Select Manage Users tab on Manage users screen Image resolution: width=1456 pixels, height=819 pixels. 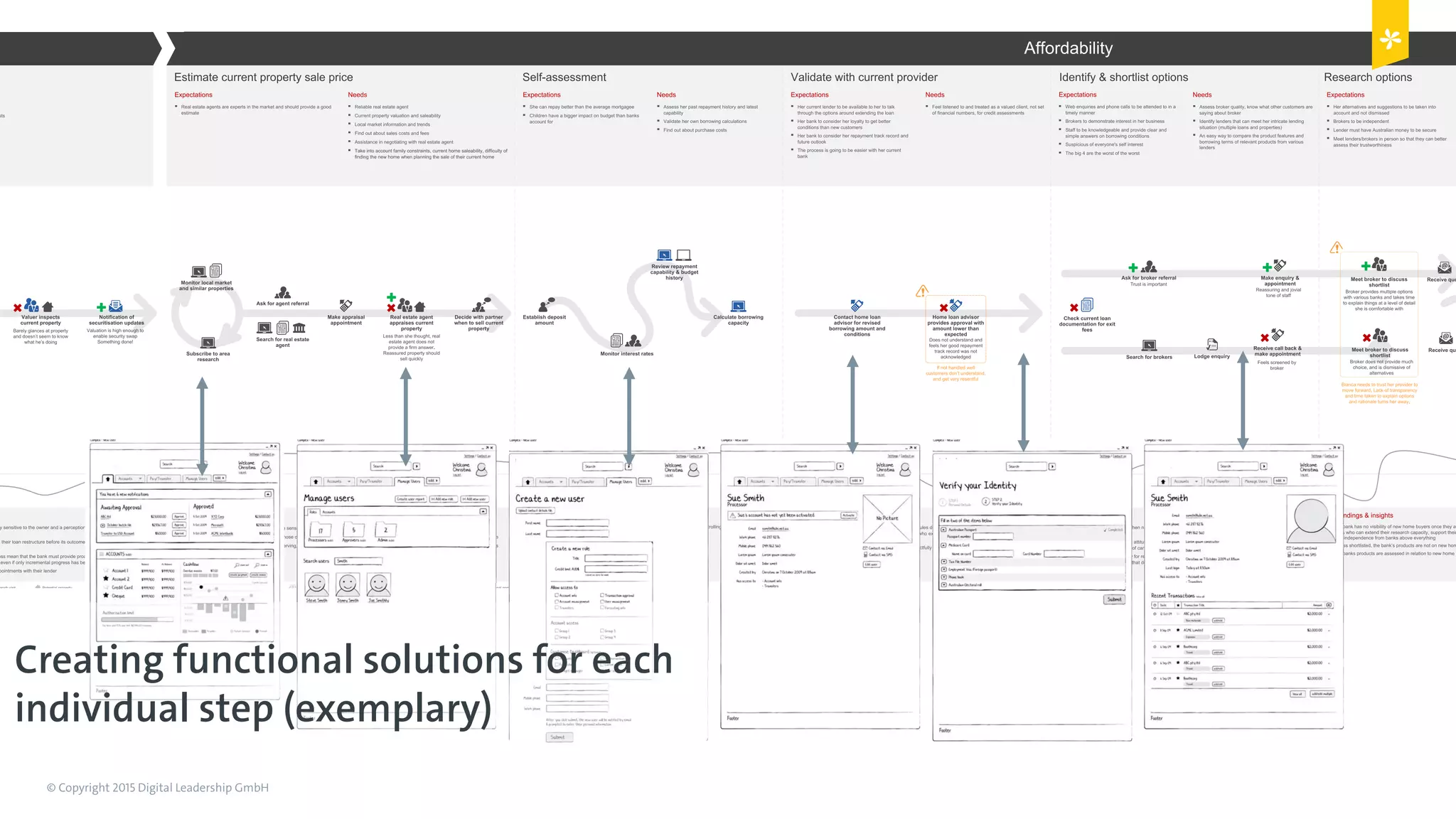pyautogui.click(x=408, y=481)
